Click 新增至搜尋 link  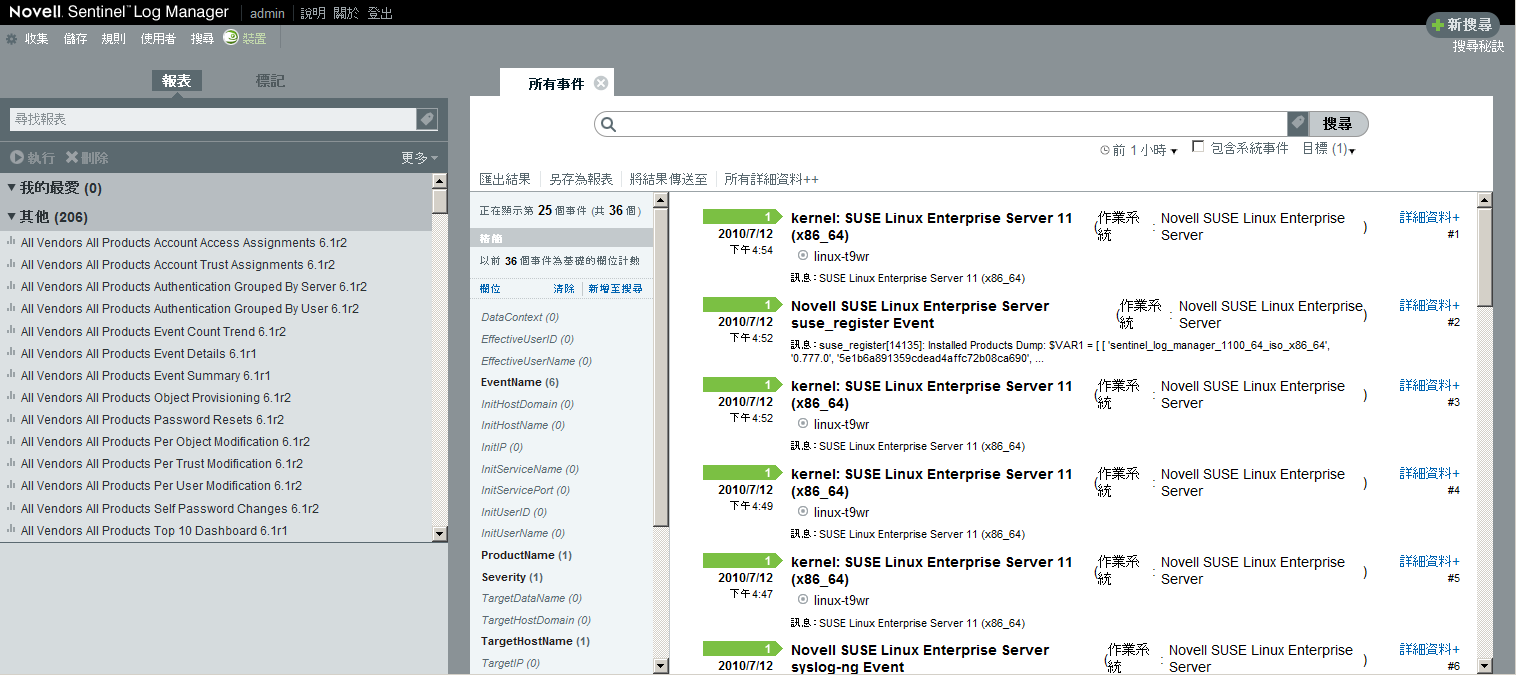(616, 289)
